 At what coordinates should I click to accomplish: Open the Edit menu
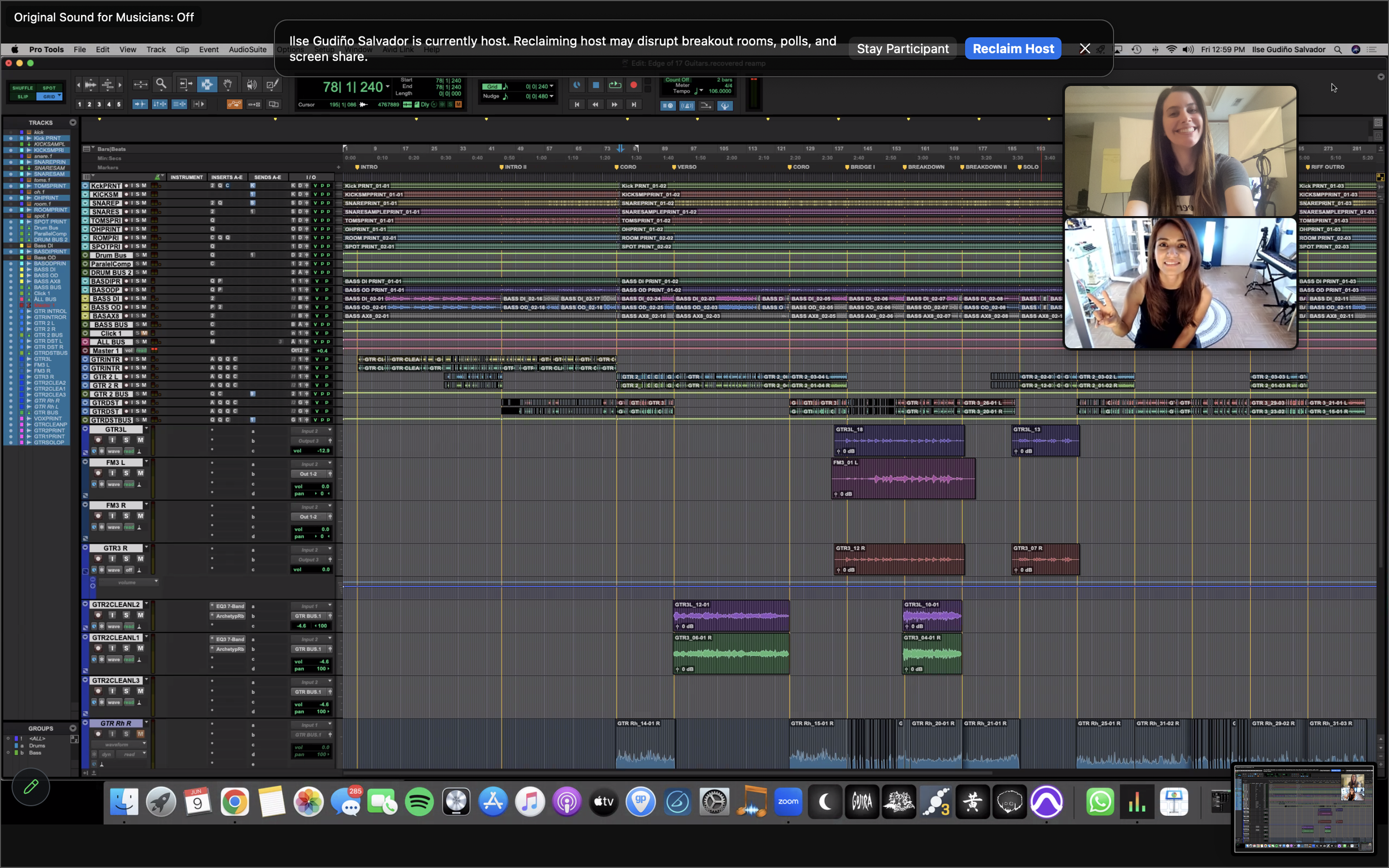click(x=103, y=49)
